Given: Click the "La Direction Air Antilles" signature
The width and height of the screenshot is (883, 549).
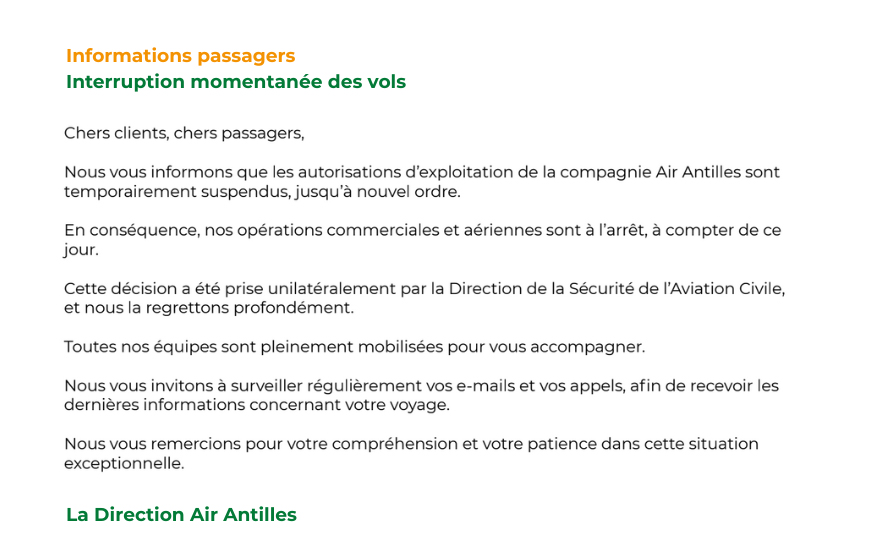Looking at the screenshot, I should 181,515.
